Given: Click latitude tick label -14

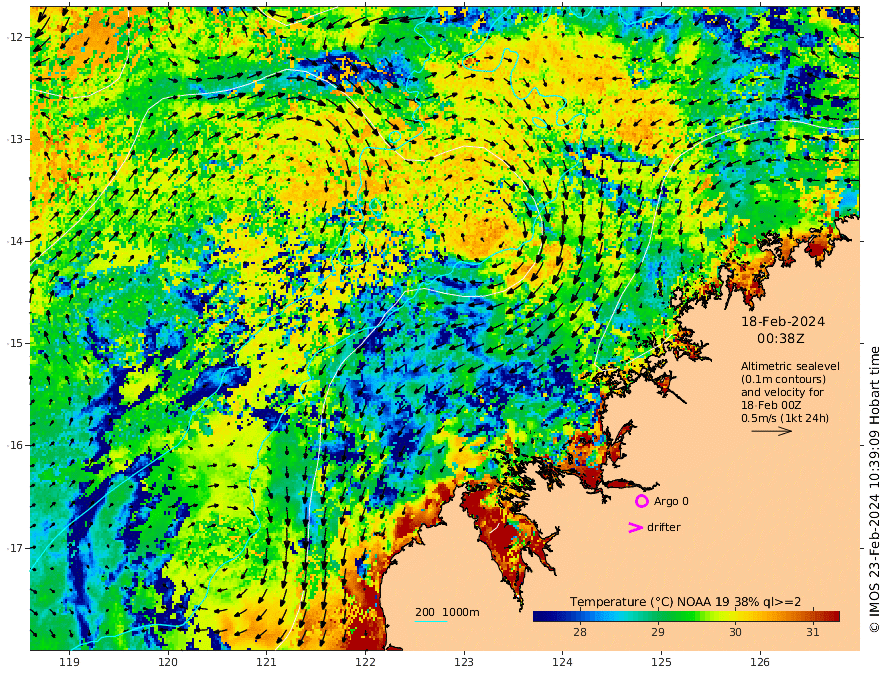Looking at the screenshot, I should pos(15,241).
